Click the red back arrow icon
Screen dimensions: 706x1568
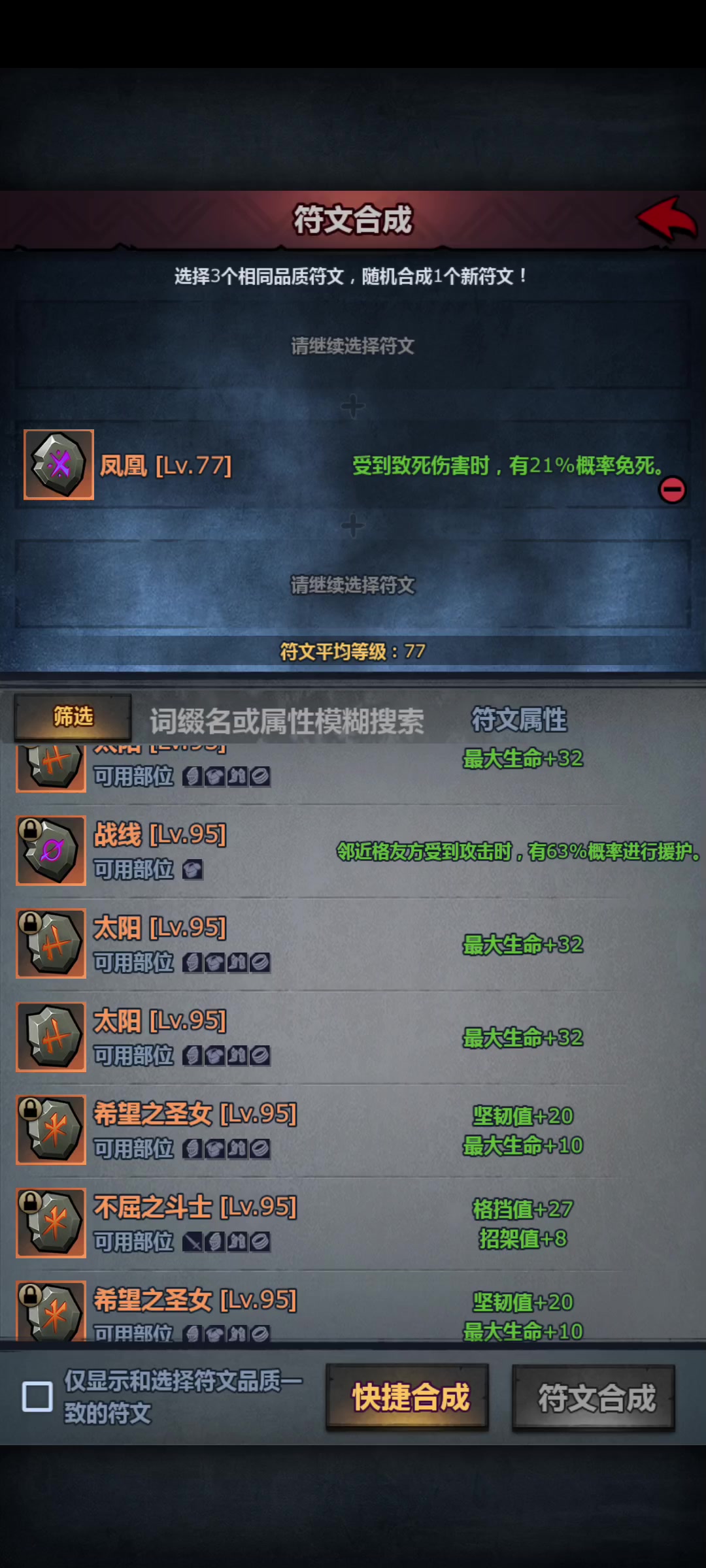667,220
